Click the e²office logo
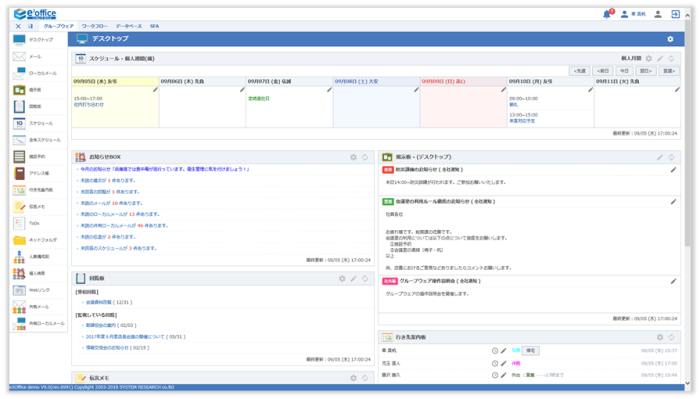This screenshot has width=700, height=399. [35, 14]
